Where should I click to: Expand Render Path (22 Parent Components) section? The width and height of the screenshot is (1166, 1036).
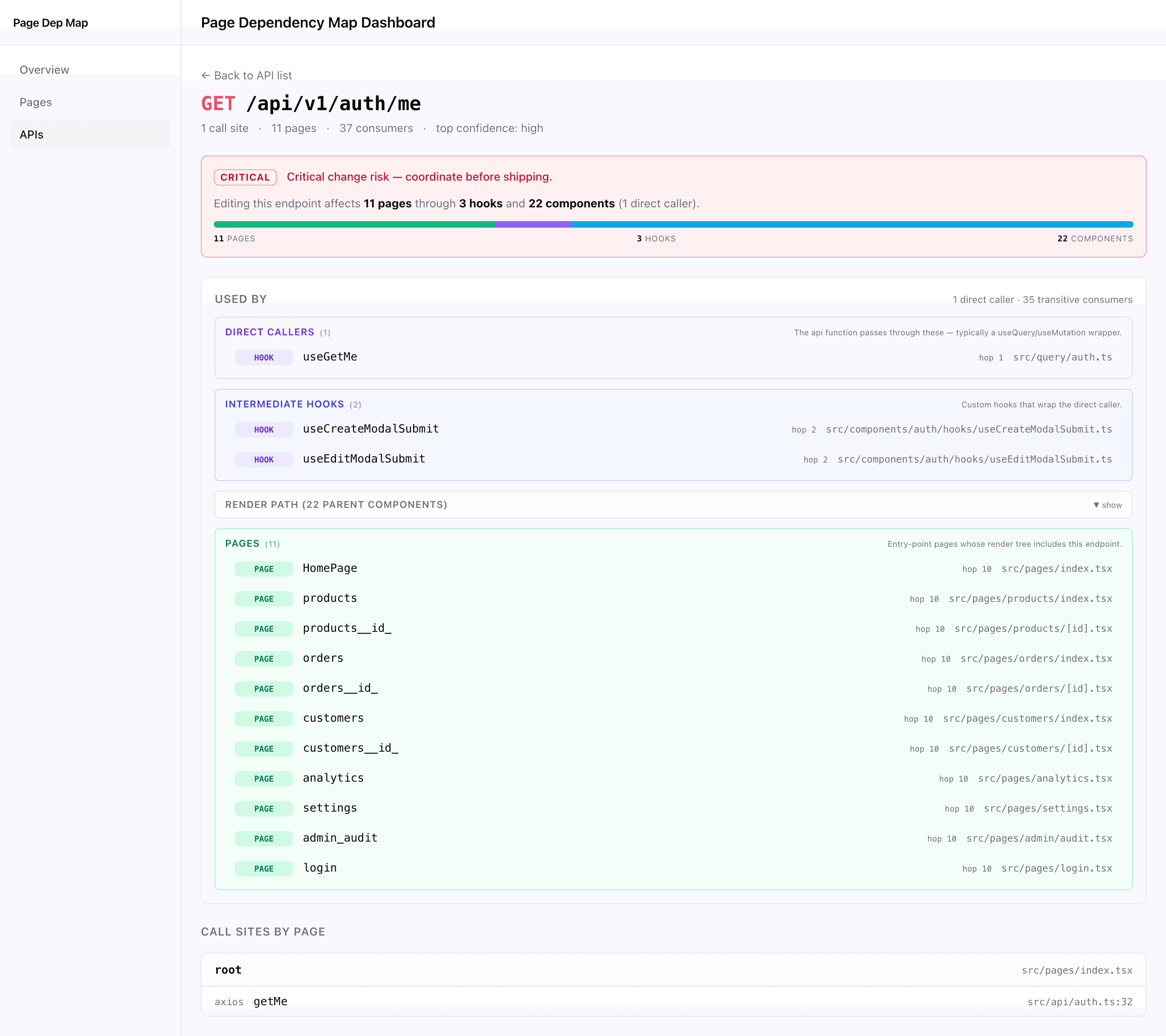(673, 505)
